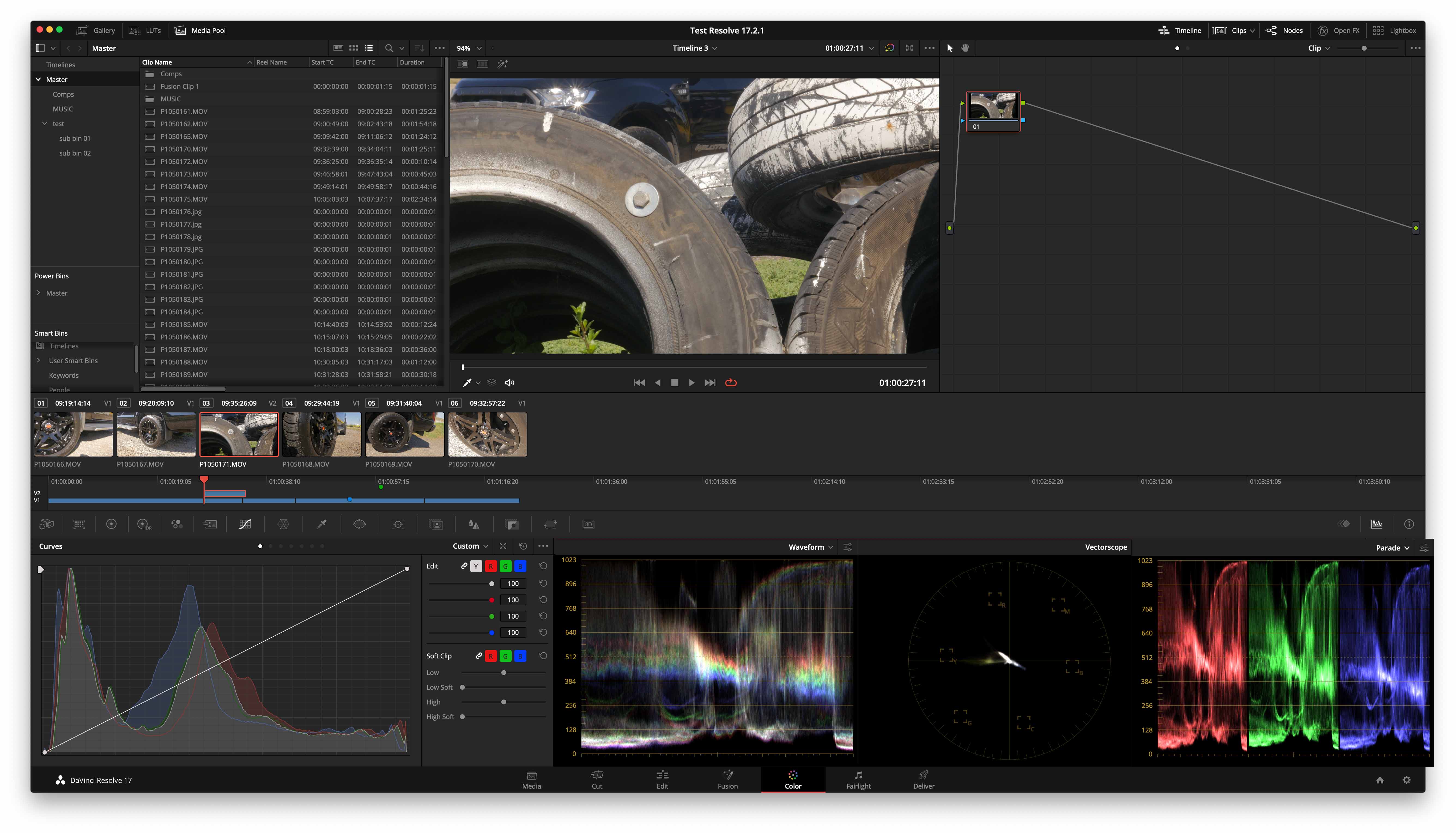Open the Lightbox view
The height and width of the screenshot is (833, 1456).
pos(1394,31)
